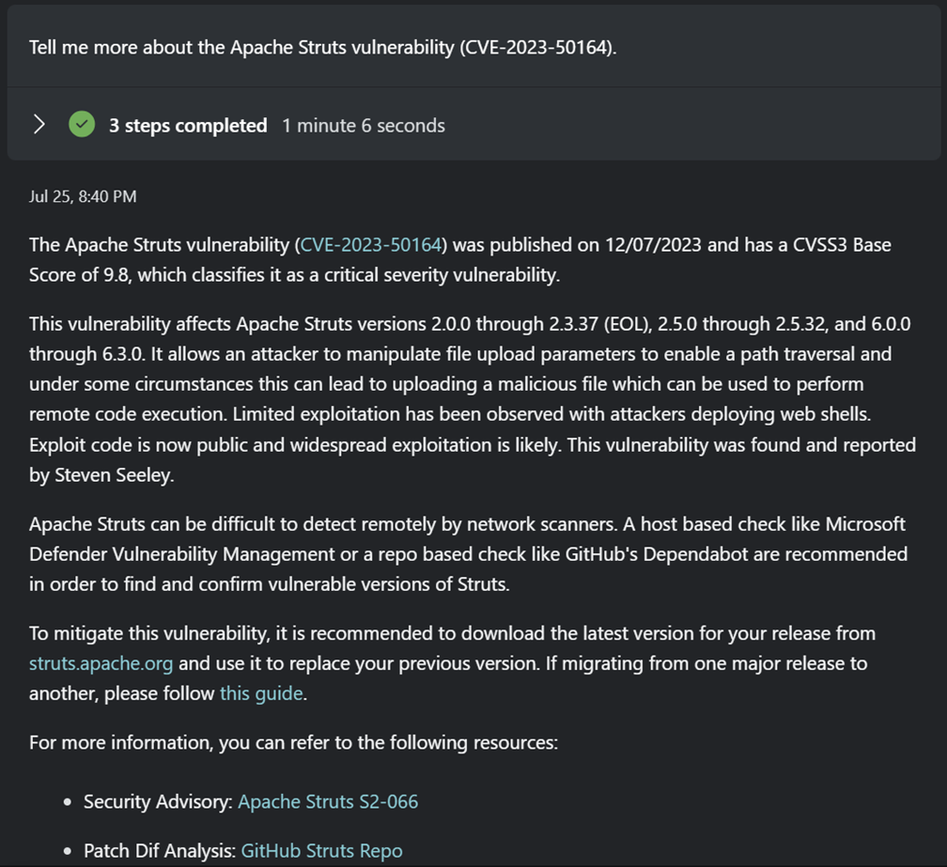
Task: Click the user prompt about Apache Struts
Action: (323, 47)
